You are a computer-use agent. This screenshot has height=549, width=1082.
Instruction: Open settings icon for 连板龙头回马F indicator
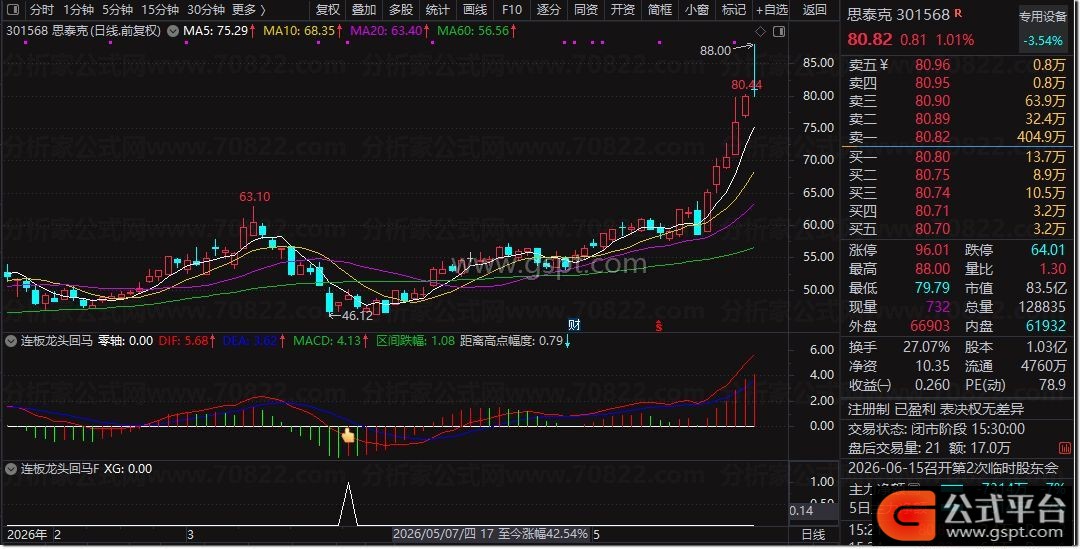11,469
